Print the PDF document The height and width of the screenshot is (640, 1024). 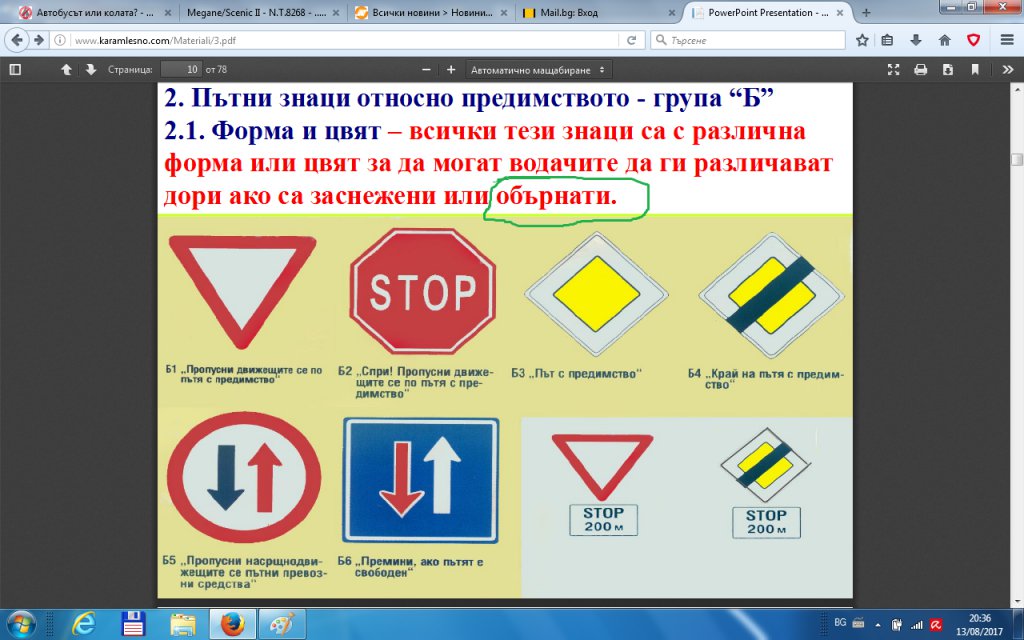point(921,69)
